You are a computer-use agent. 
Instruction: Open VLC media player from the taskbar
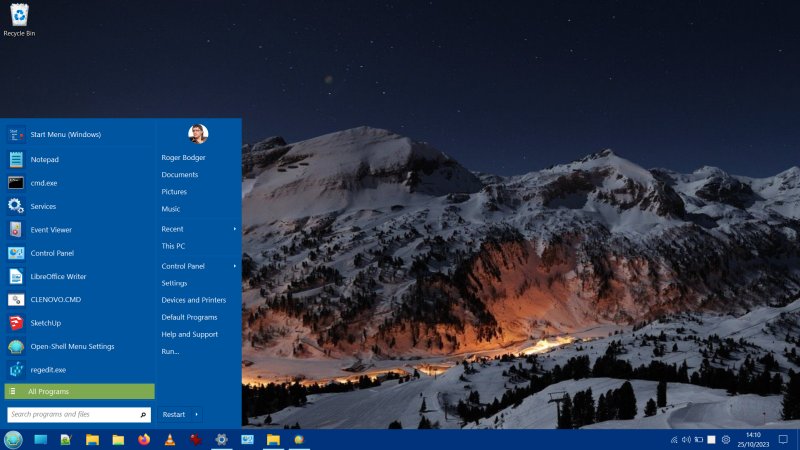click(170, 439)
